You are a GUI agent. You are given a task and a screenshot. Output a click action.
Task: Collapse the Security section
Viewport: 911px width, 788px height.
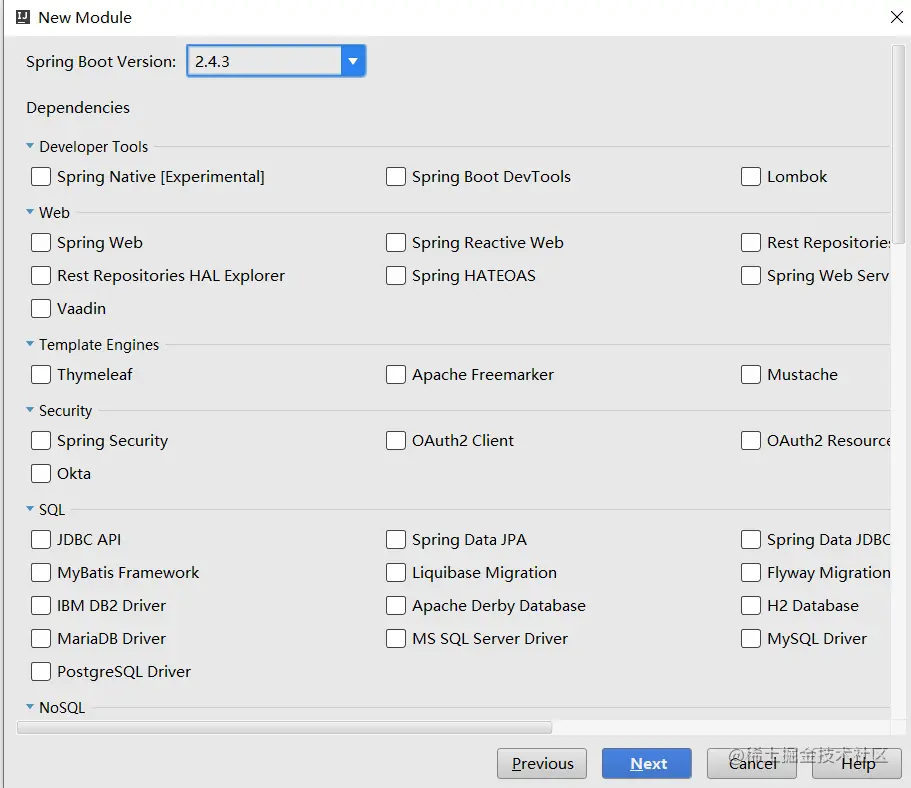[x=30, y=410]
